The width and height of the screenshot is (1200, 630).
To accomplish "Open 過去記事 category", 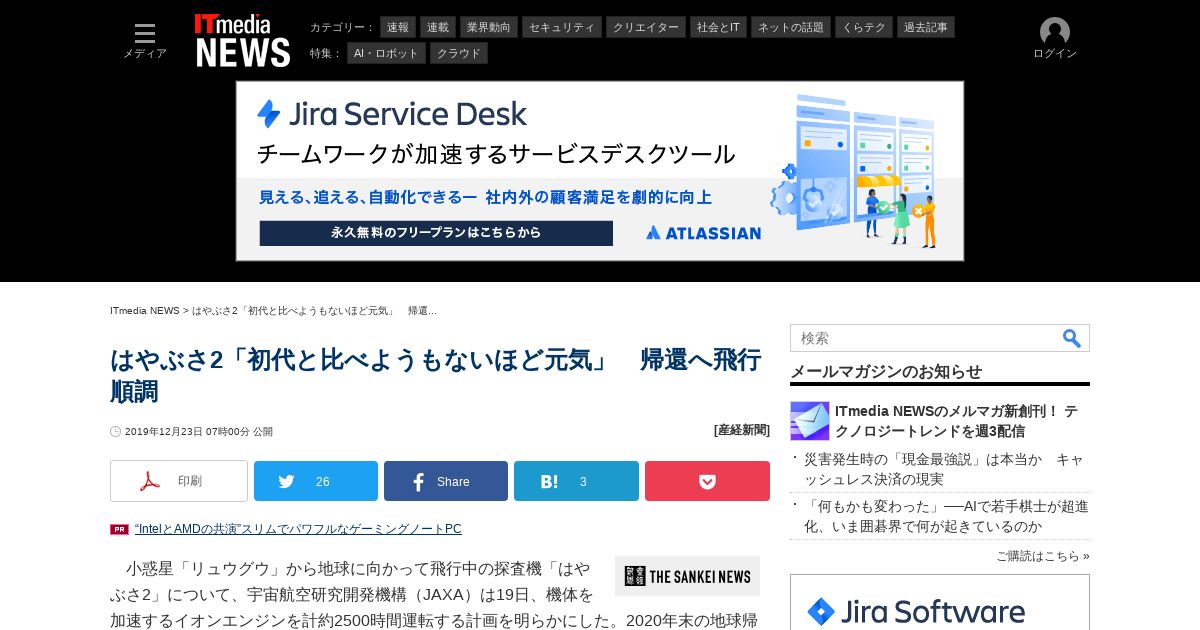I will coord(926,27).
